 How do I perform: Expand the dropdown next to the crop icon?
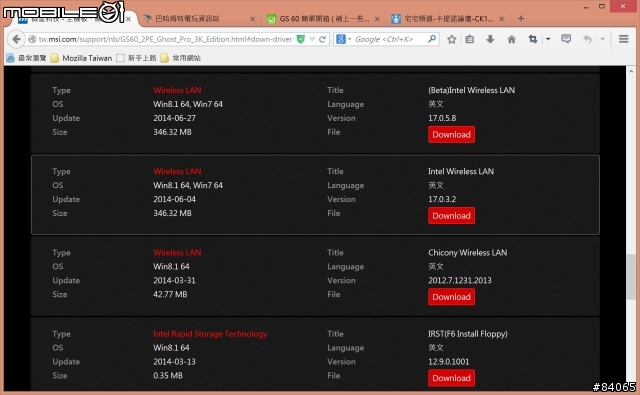tap(548, 39)
